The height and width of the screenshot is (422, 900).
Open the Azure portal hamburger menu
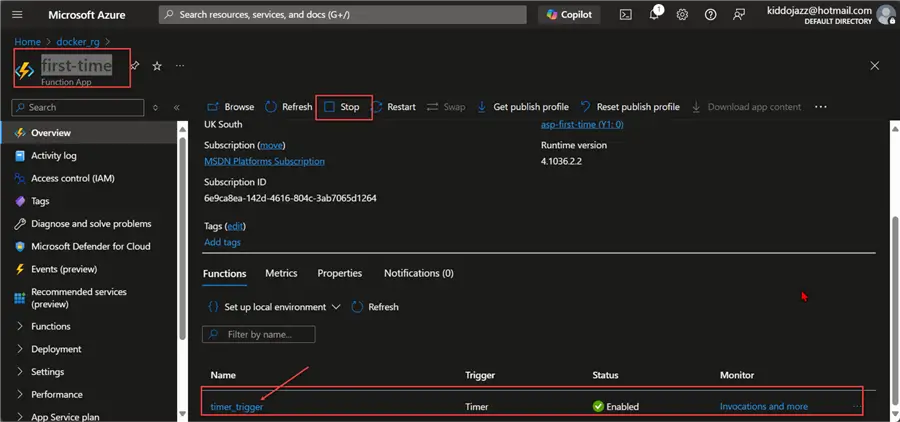click(17, 15)
